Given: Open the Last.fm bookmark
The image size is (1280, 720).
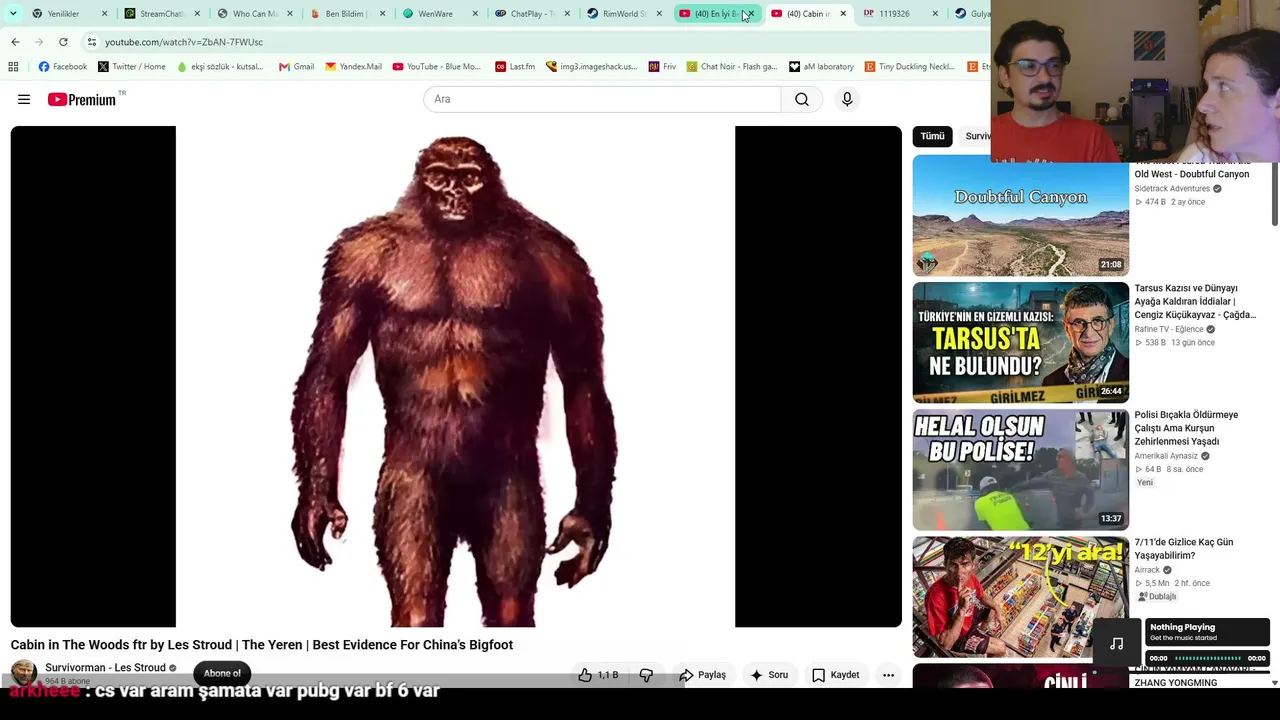Looking at the screenshot, I should click(514, 67).
